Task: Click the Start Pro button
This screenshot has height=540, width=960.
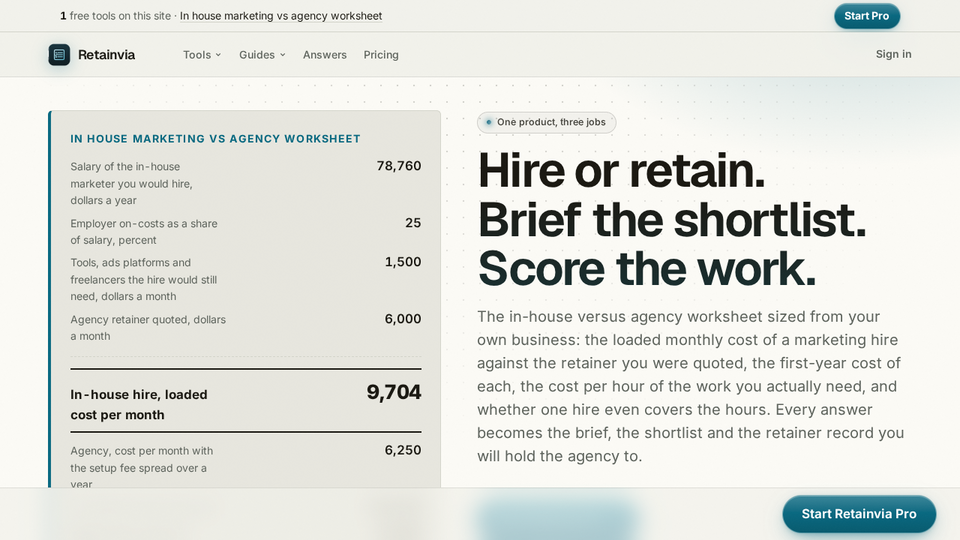Action: (867, 16)
